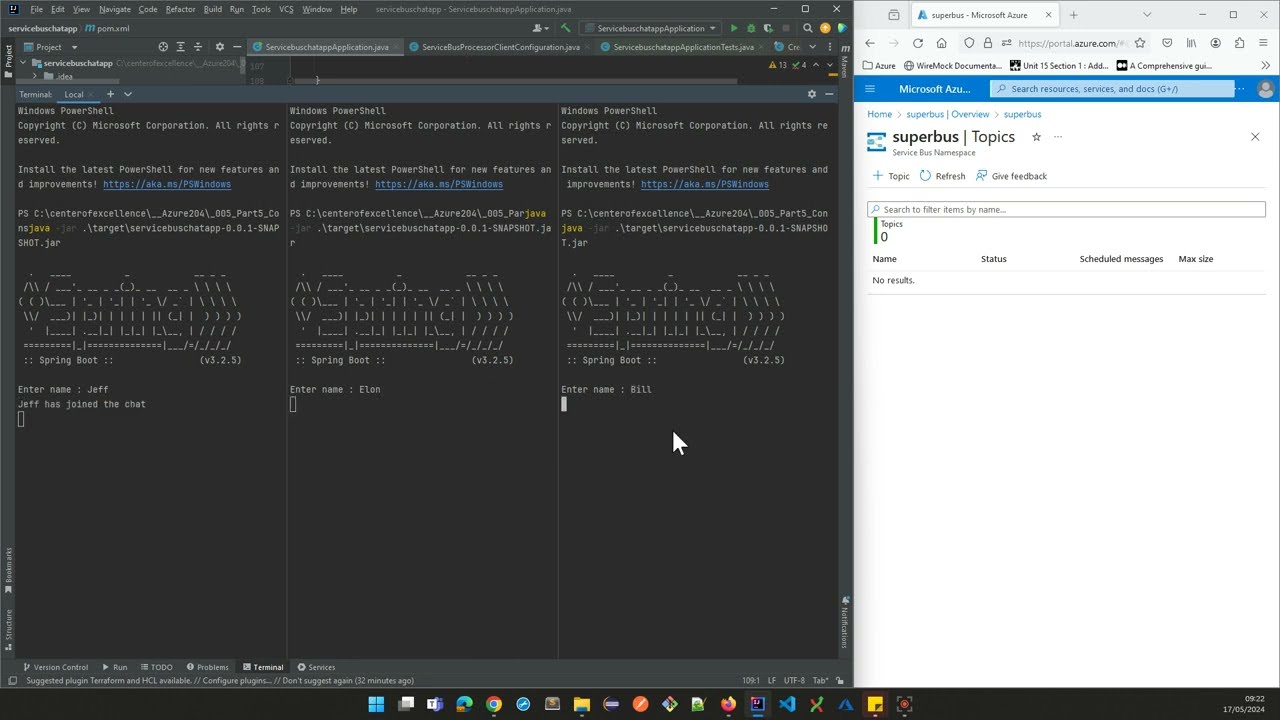This screenshot has width=1280, height=720.
Task: Open Services tool window
Action: click(315, 667)
